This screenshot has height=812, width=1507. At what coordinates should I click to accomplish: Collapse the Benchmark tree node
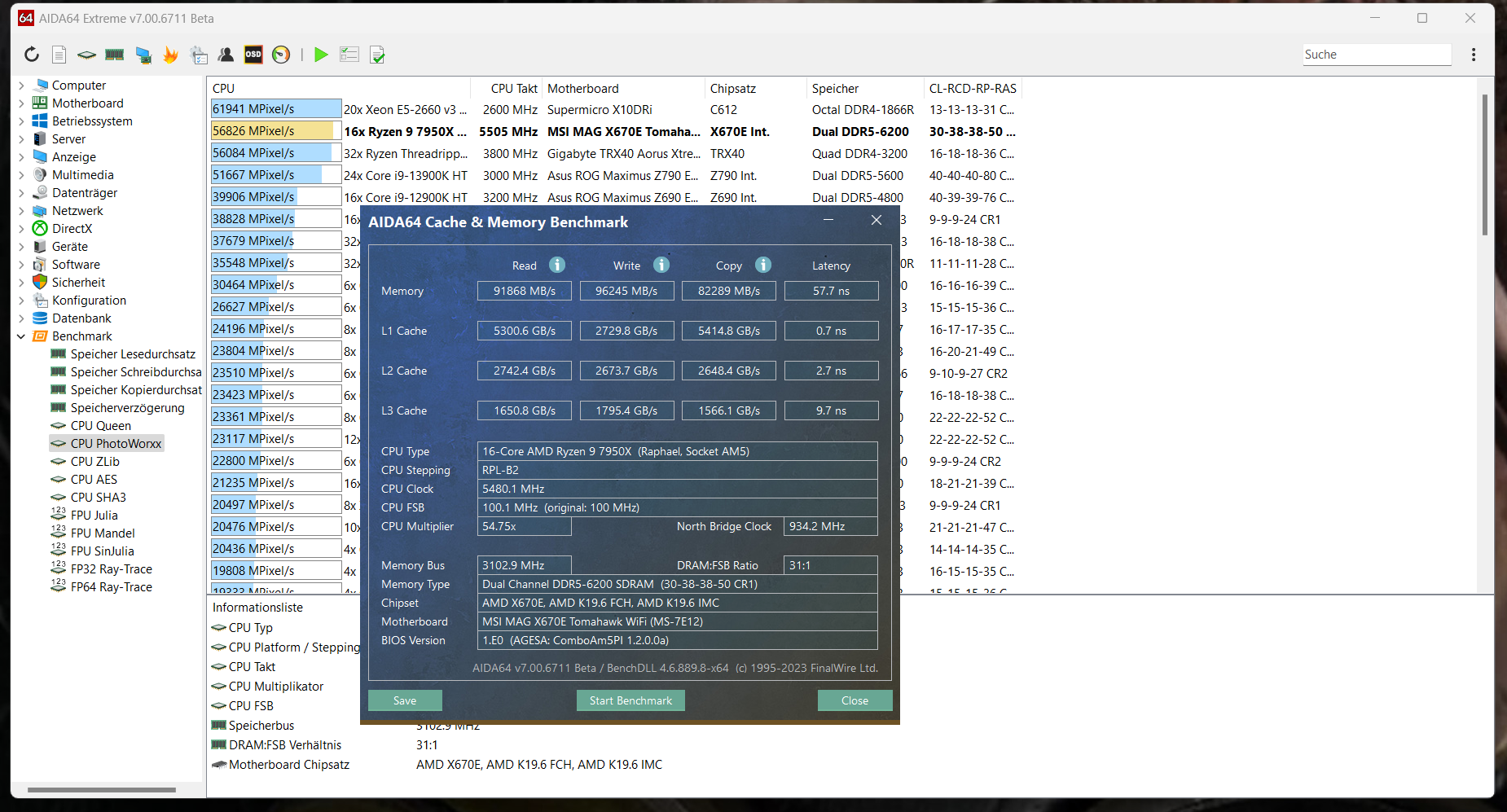(21, 336)
